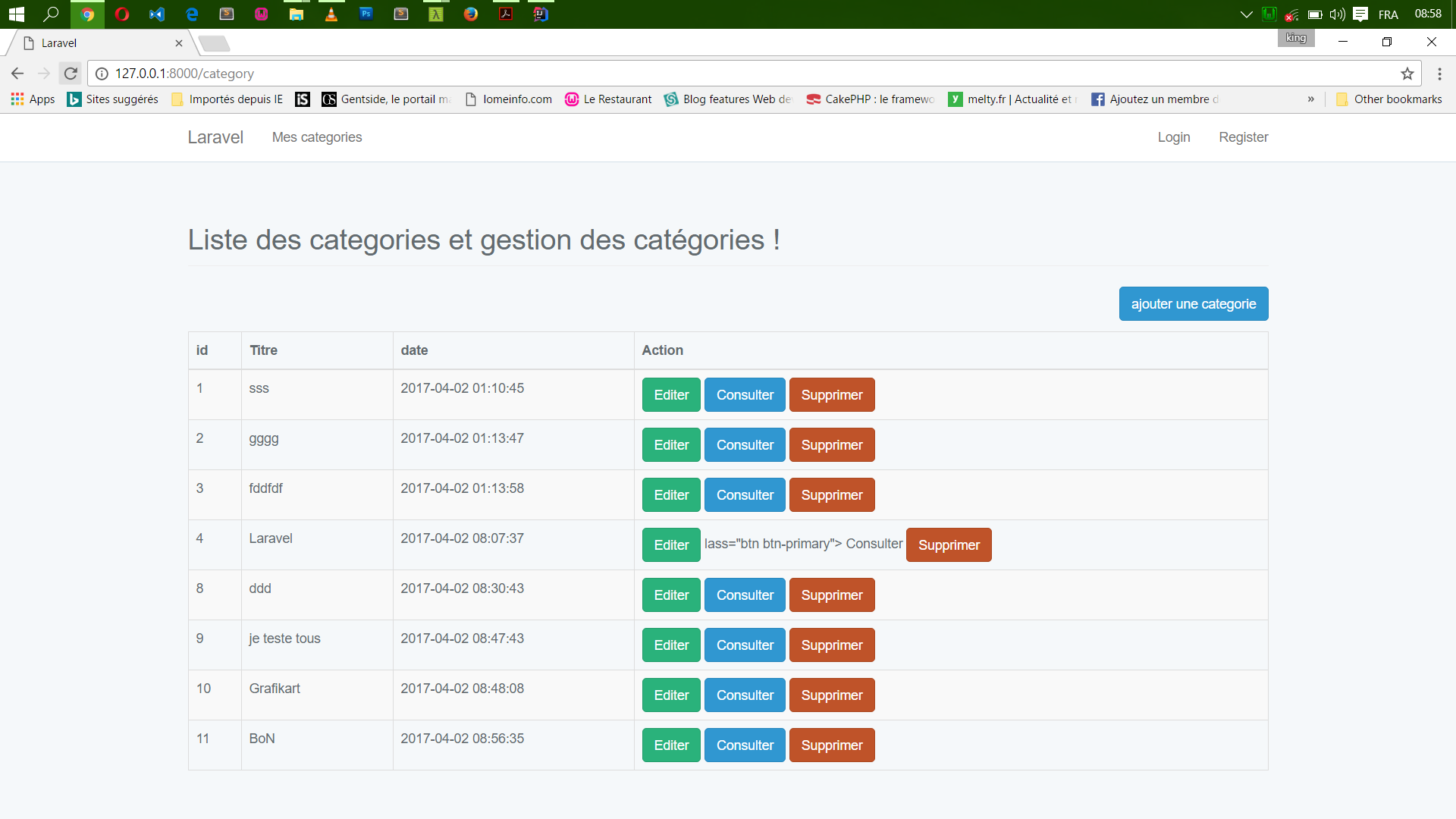
Task: Open Photoshop from the taskbar
Action: pyautogui.click(x=366, y=14)
